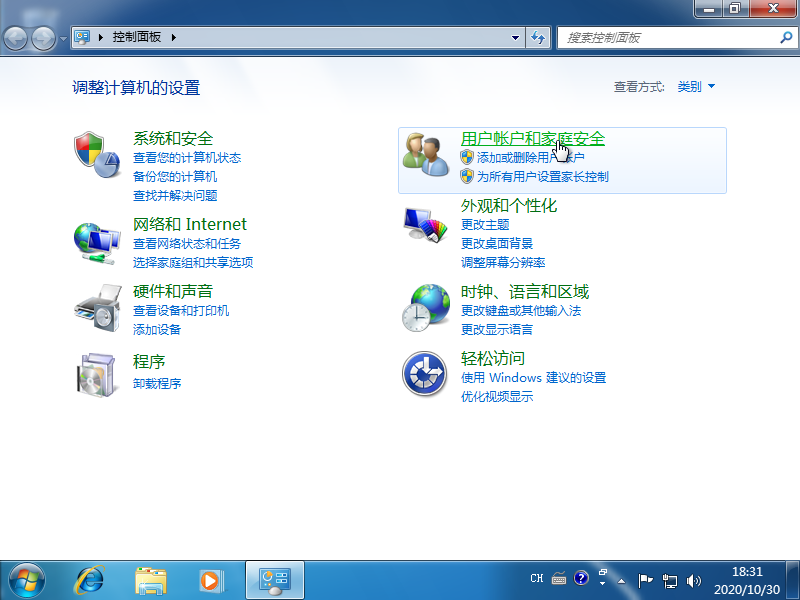Click the 用户帐户和家庭安全 icon

[x=425, y=155]
